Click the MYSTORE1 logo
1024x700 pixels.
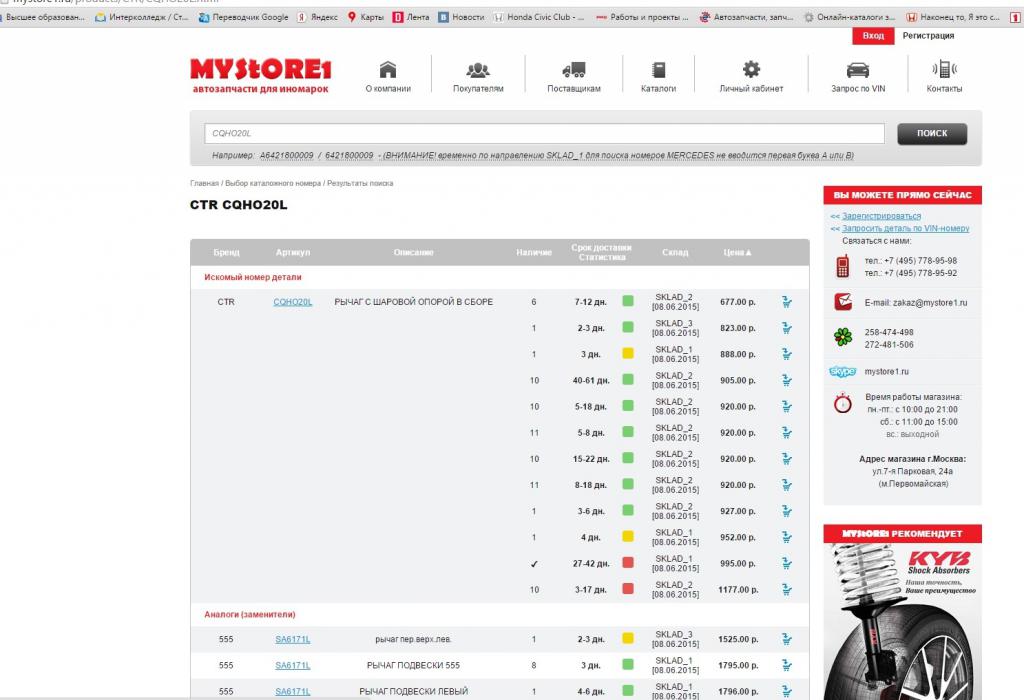261,76
